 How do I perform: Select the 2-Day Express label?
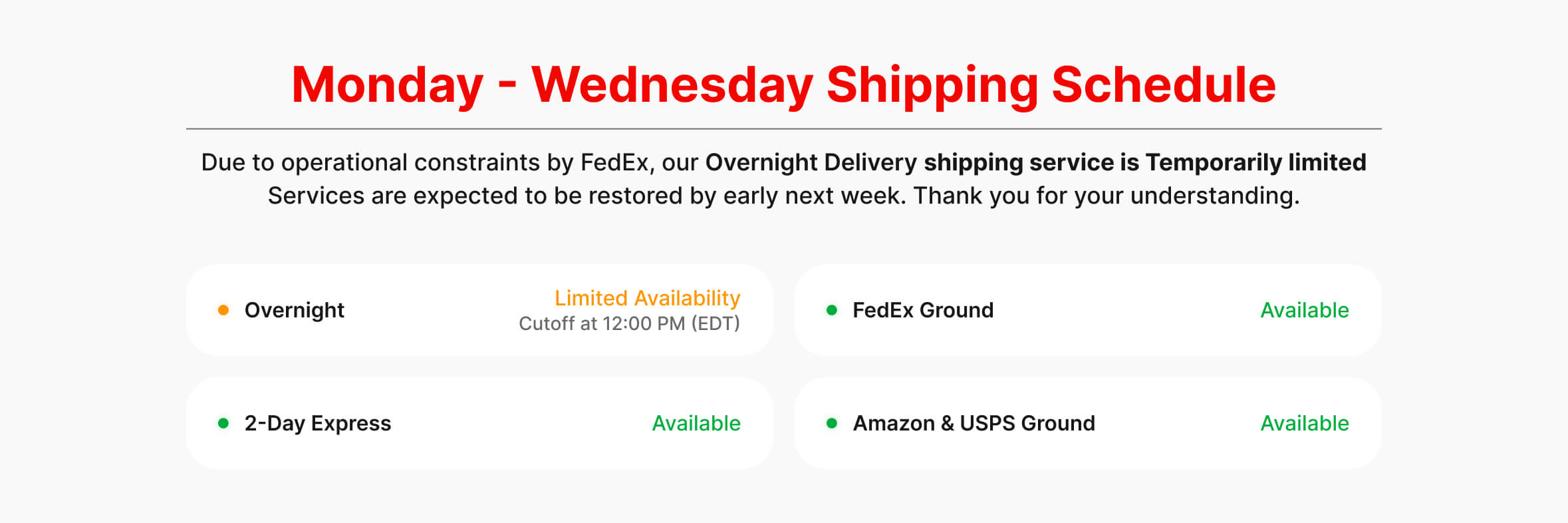pyautogui.click(x=318, y=423)
